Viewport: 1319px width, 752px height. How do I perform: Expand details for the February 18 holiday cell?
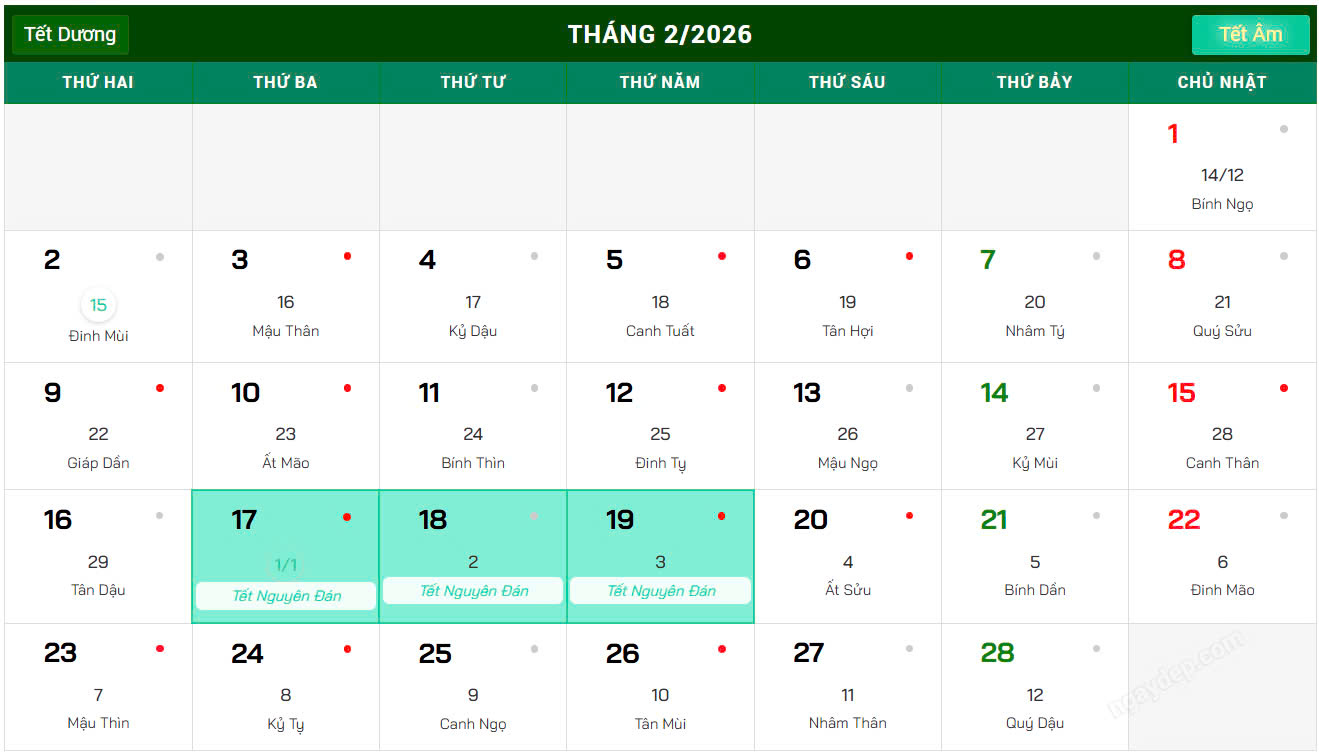[473, 557]
